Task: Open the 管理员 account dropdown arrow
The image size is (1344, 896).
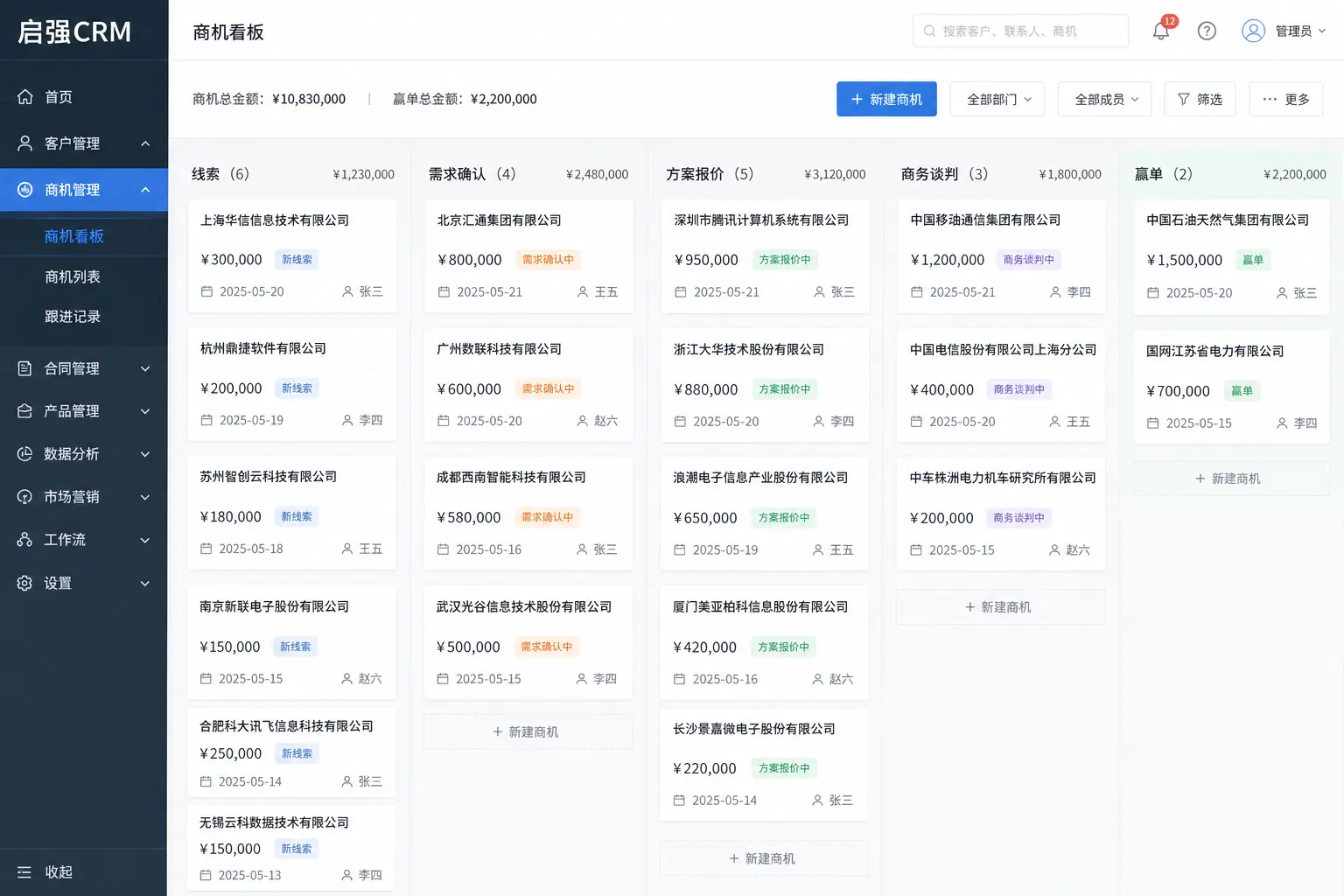Action: 1321,31
